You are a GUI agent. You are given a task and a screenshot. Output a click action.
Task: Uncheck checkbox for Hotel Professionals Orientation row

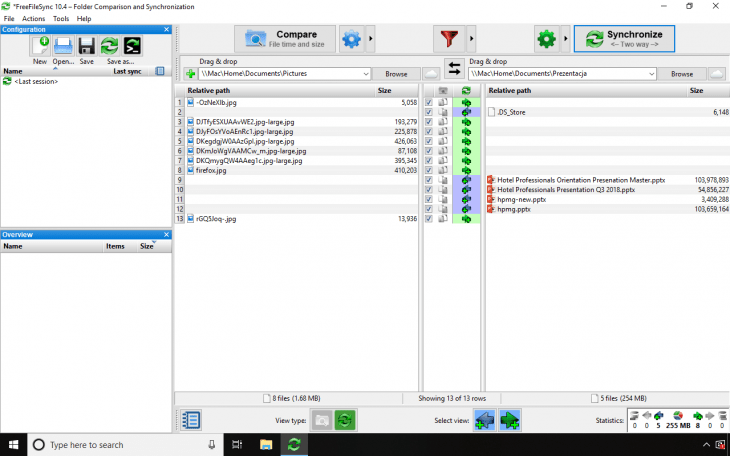429,180
